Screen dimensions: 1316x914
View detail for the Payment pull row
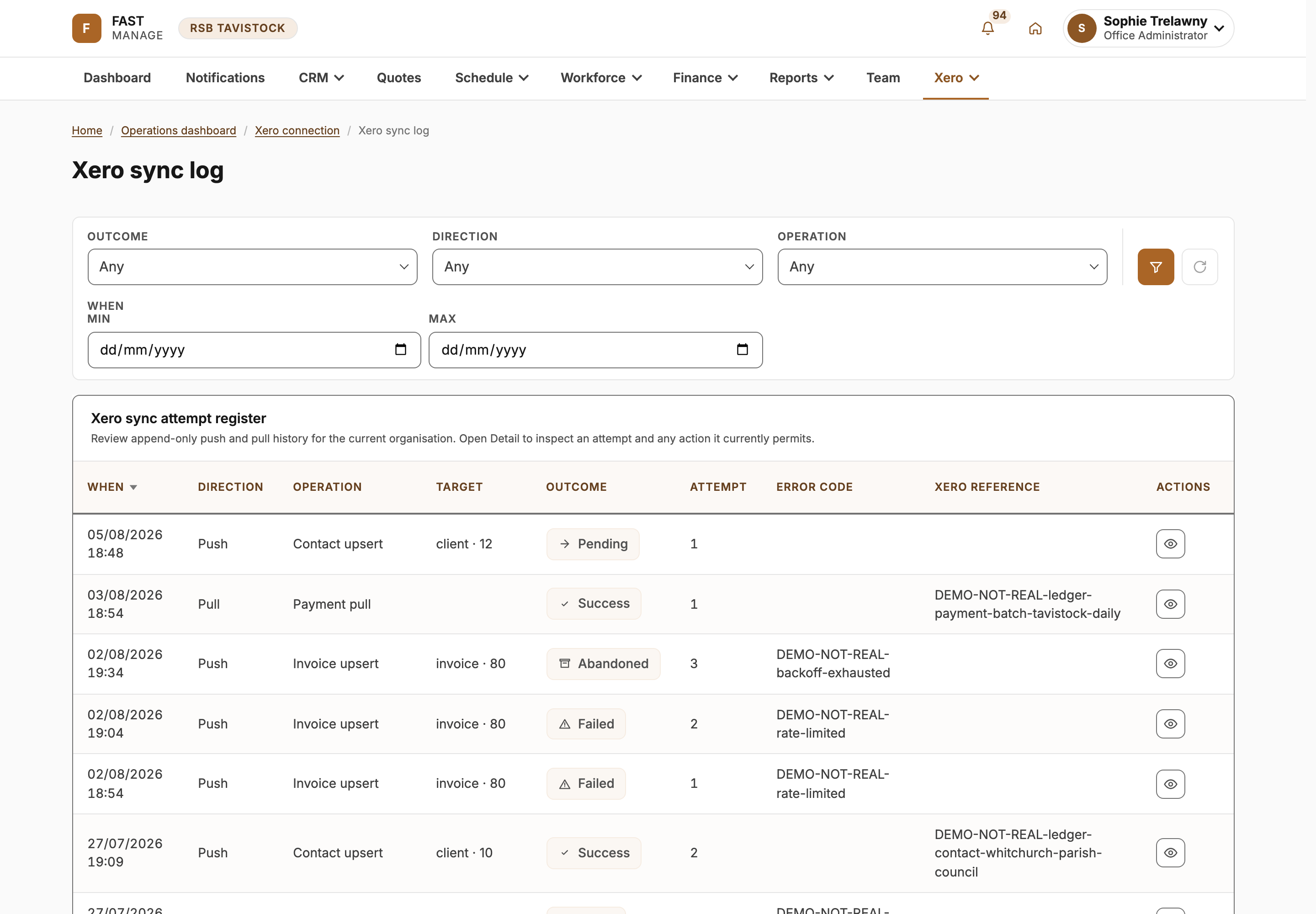click(x=1170, y=604)
